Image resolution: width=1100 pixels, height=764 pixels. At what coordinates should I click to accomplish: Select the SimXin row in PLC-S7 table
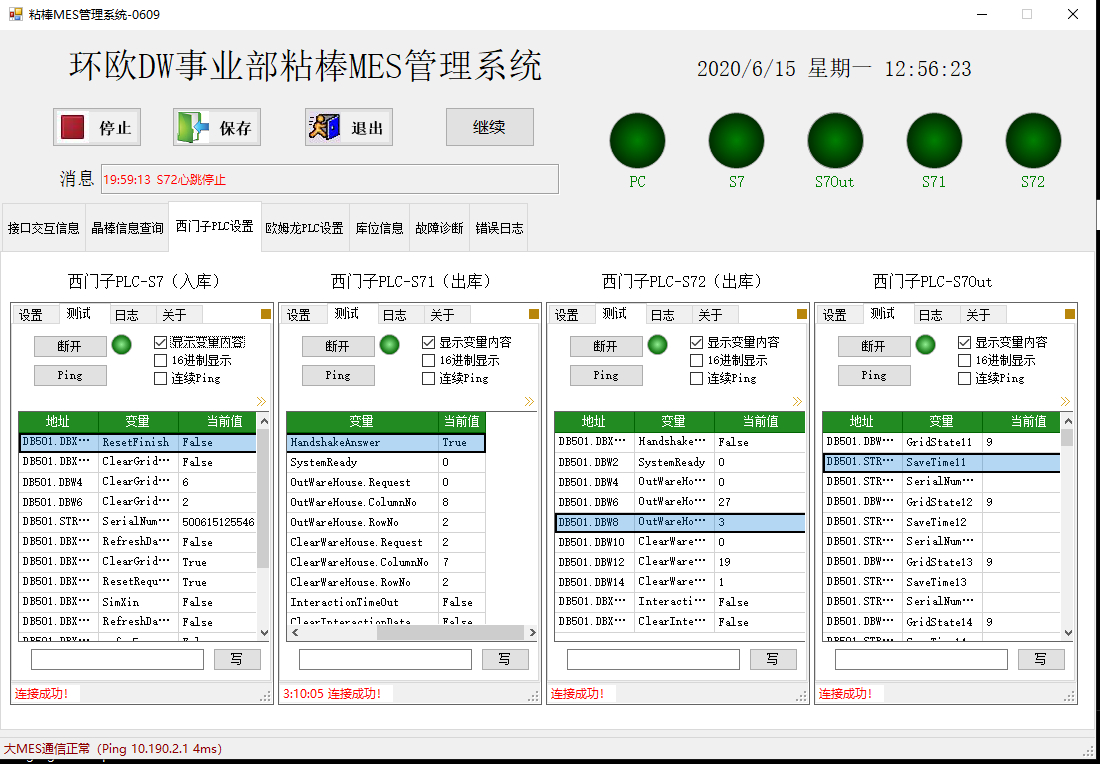138,602
